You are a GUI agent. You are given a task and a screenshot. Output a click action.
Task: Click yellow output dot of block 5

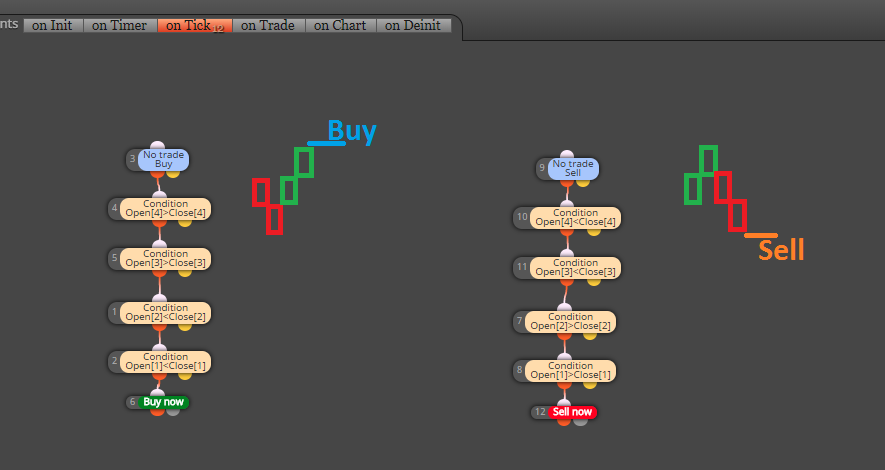tap(185, 273)
